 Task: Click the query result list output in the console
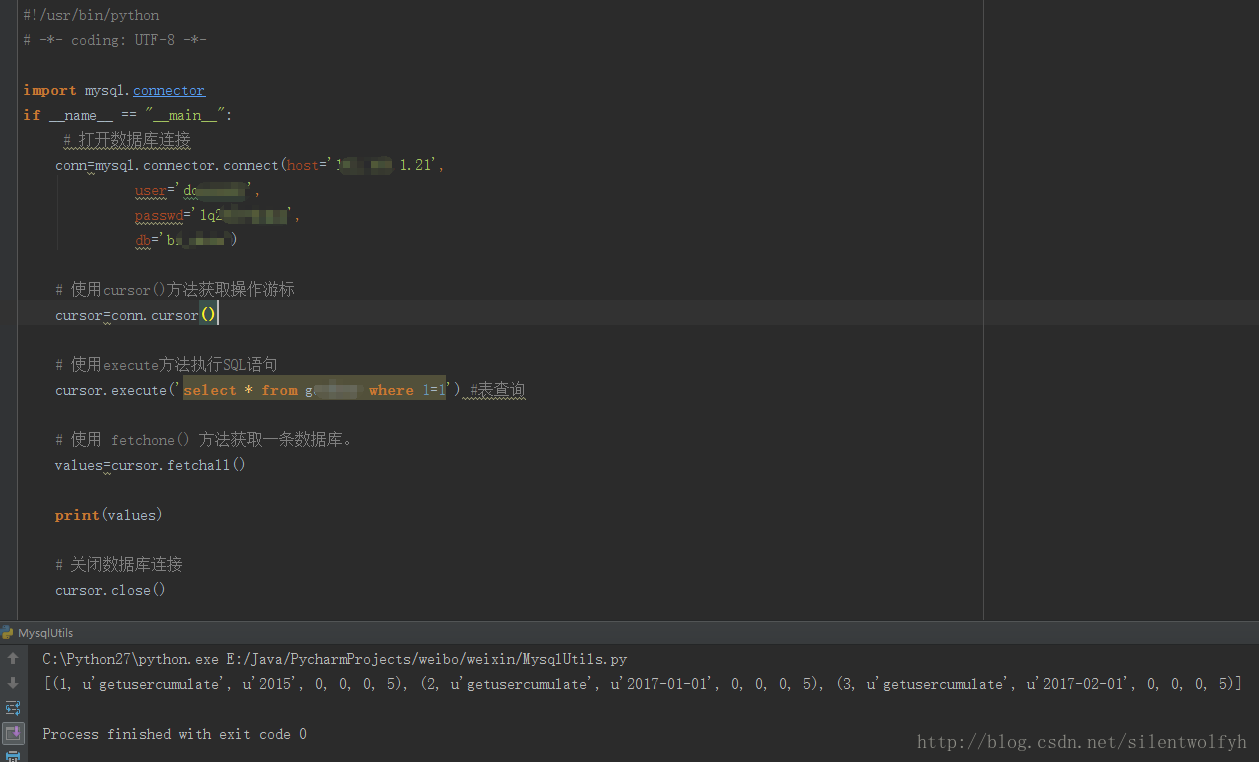tap(642, 684)
